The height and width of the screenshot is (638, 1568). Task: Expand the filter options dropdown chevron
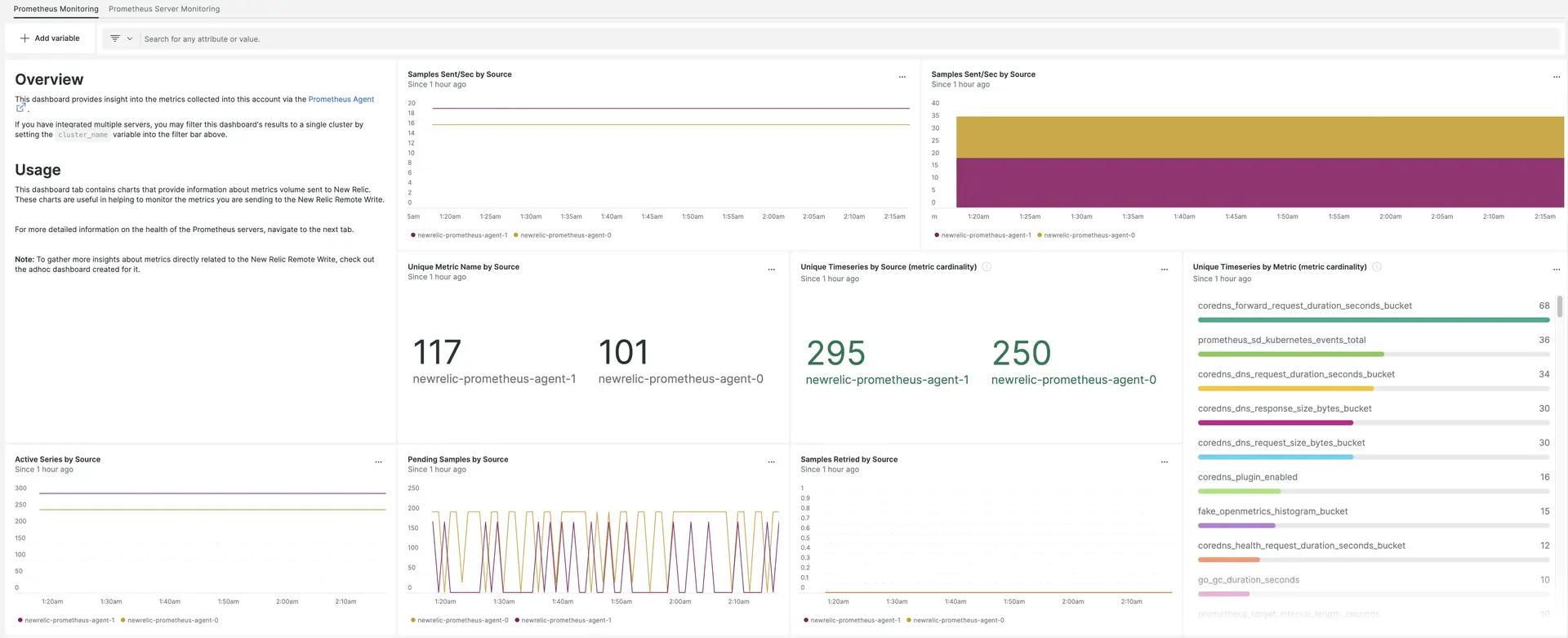pyautogui.click(x=130, y=38)
